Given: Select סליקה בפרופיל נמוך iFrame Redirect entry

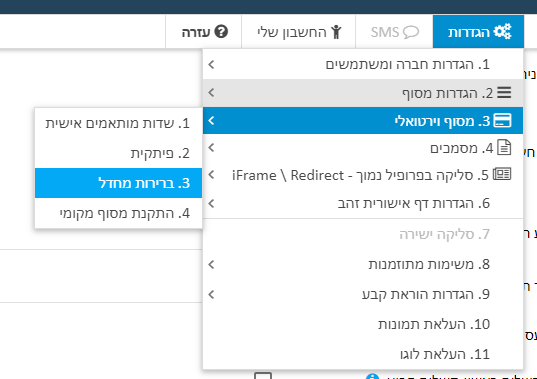Looking at the screenshot, I should pos(363,175).
